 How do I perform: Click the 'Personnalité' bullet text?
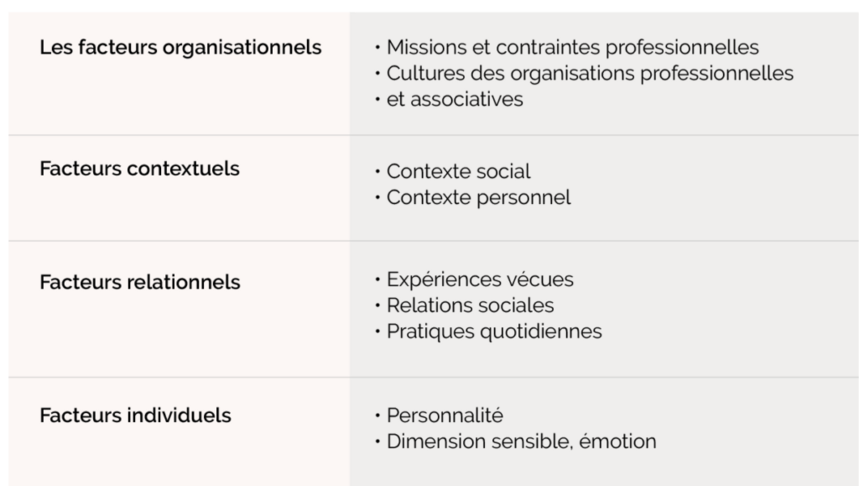[445, 415]
